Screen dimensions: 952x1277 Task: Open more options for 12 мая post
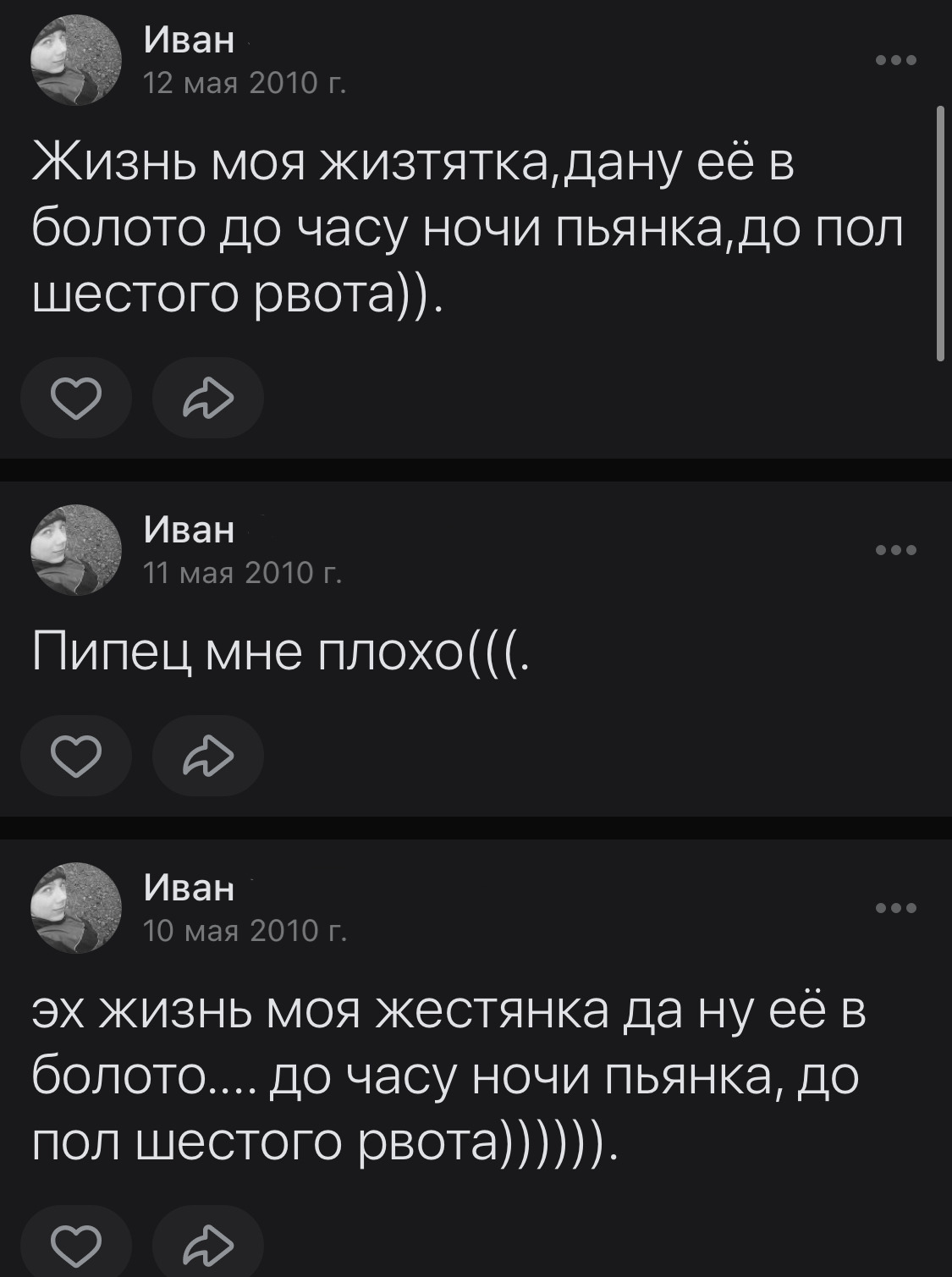[x=896, y=60]
